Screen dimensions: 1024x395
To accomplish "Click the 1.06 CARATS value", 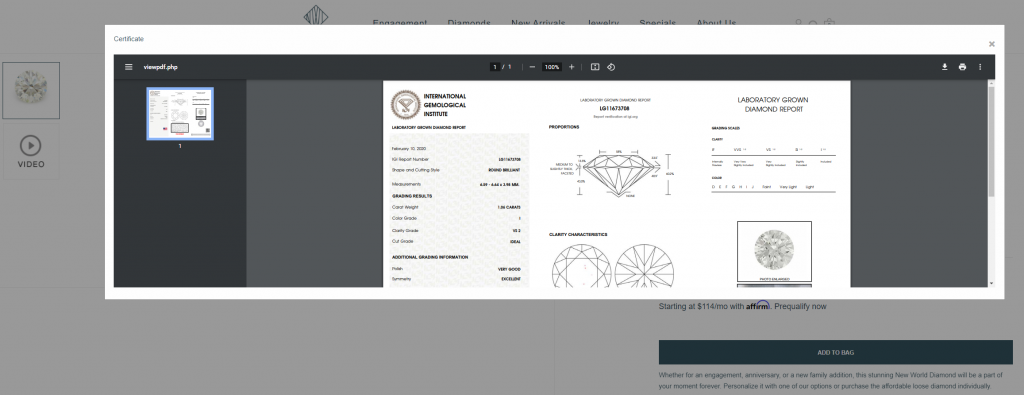I will (509, 207).
